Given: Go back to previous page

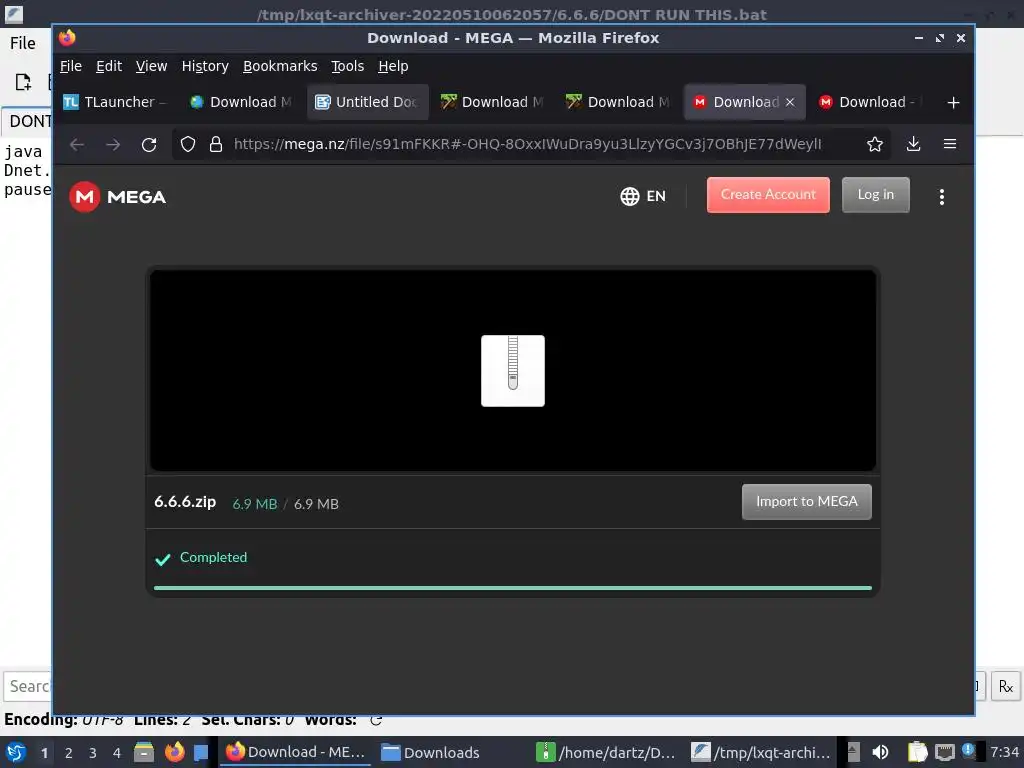Looking at the screenshot, I should 77,144.
